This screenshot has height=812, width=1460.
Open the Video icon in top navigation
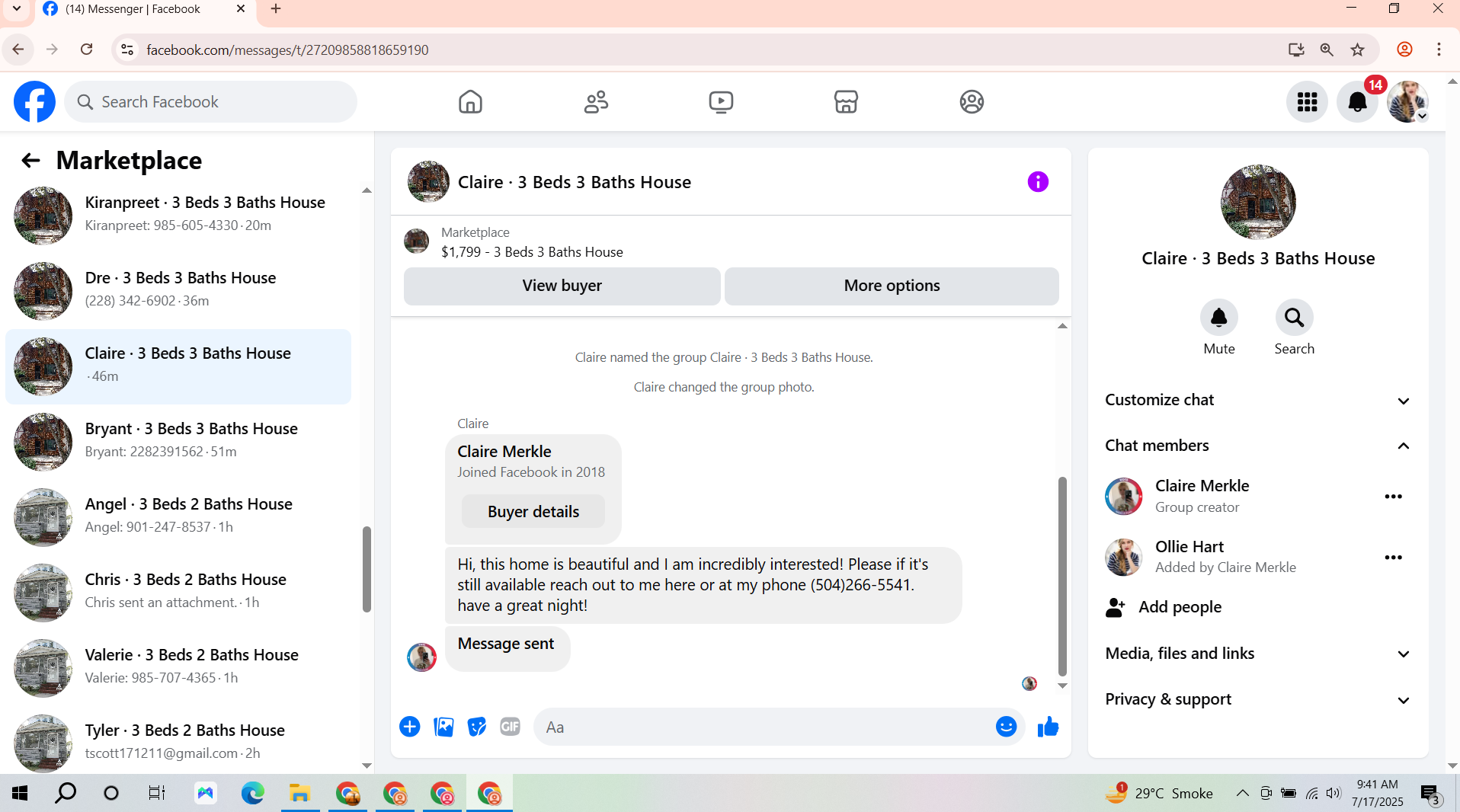click(x=721, y=101)
